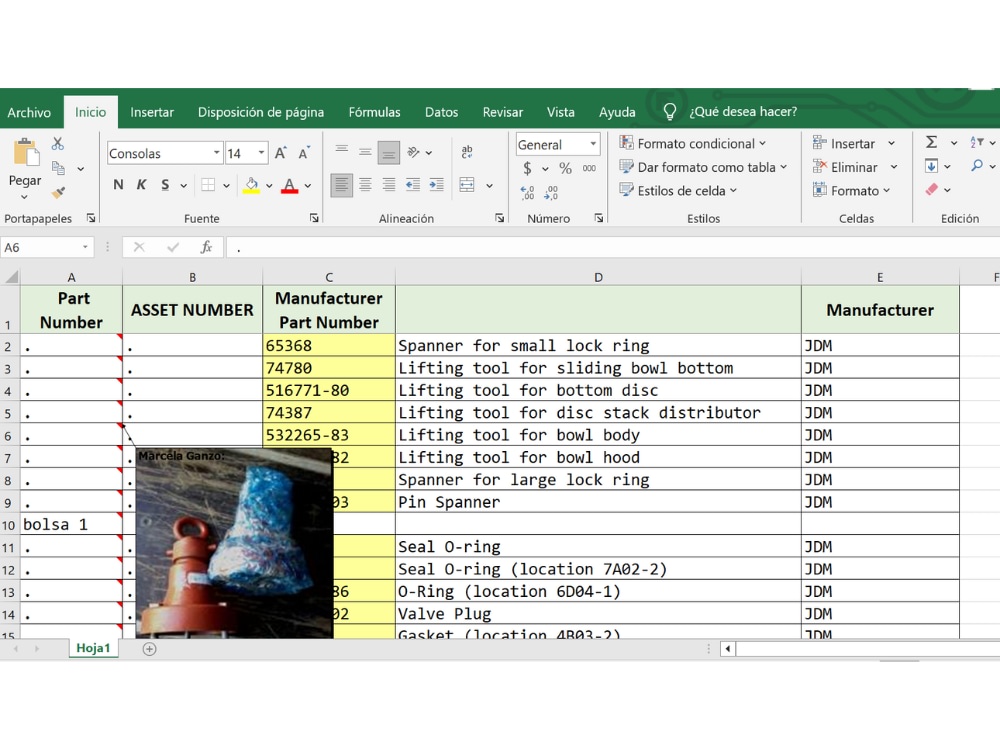
Task: Apply the accounting $ number format
Action: pos(527,168)
